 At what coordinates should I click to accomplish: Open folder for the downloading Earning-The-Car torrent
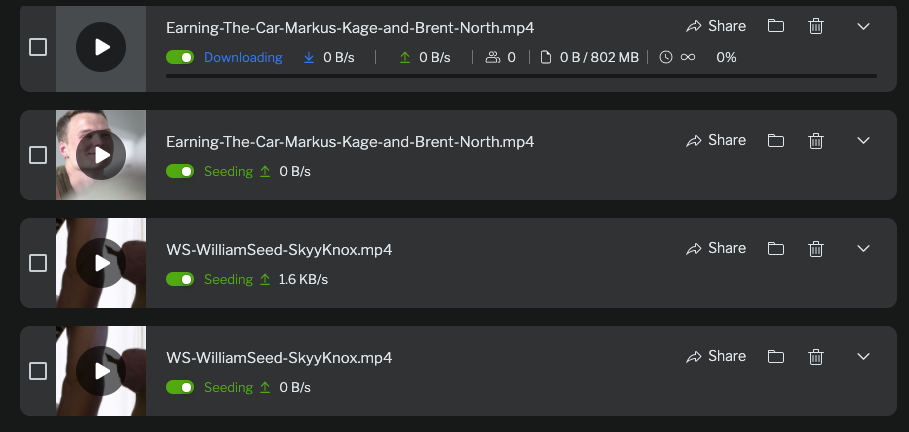click(776, 26)
